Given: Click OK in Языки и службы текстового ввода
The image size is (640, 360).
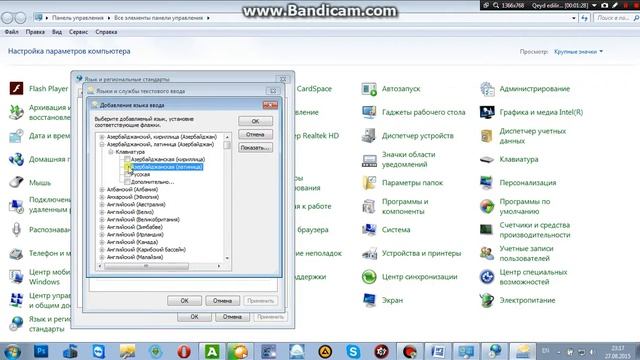Looking at the screenshot, I should tap(184, 301).
